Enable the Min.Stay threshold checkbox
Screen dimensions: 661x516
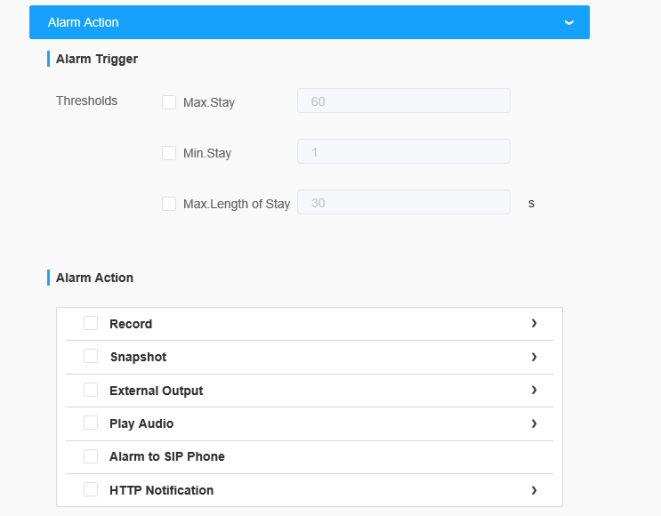tap(169, 153)
